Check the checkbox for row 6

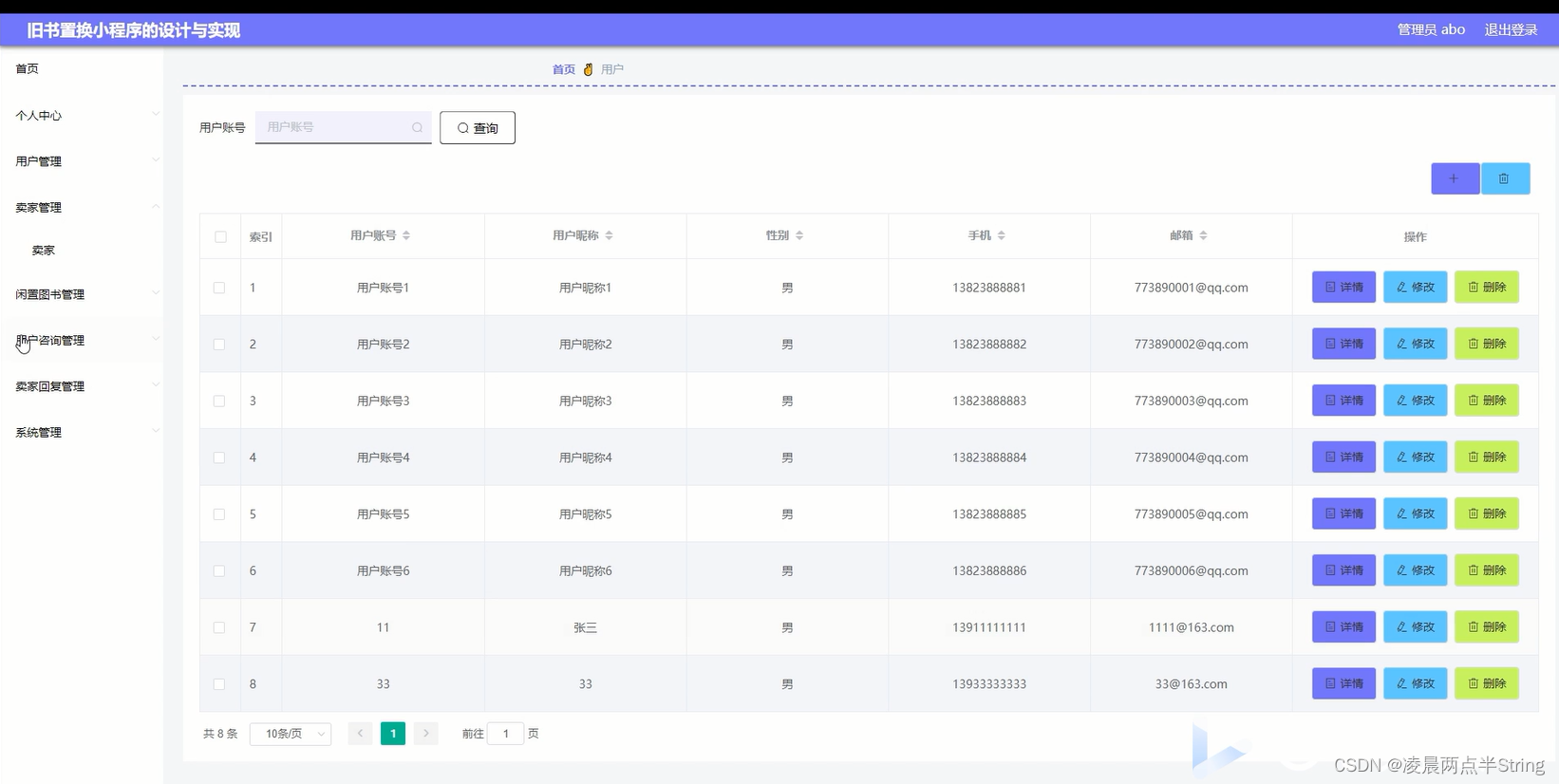(x=219, y=570)
